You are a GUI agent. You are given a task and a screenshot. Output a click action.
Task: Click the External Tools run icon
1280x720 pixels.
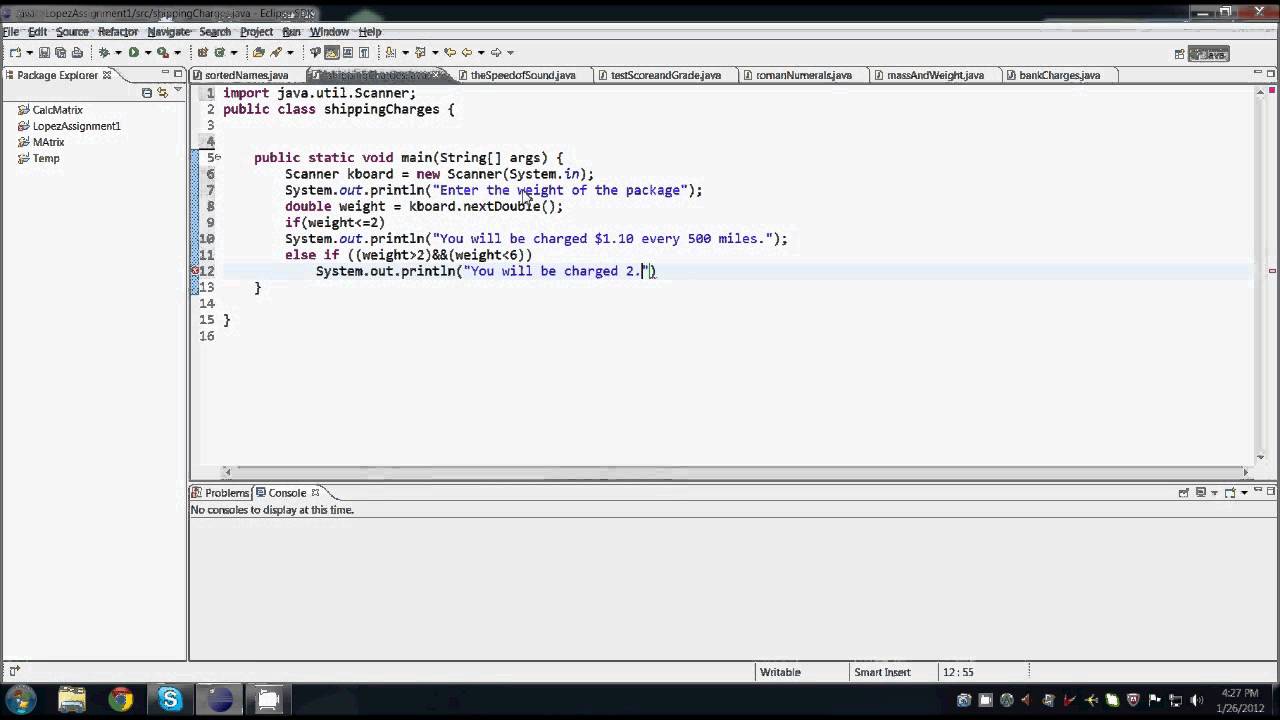pos(162,52)
